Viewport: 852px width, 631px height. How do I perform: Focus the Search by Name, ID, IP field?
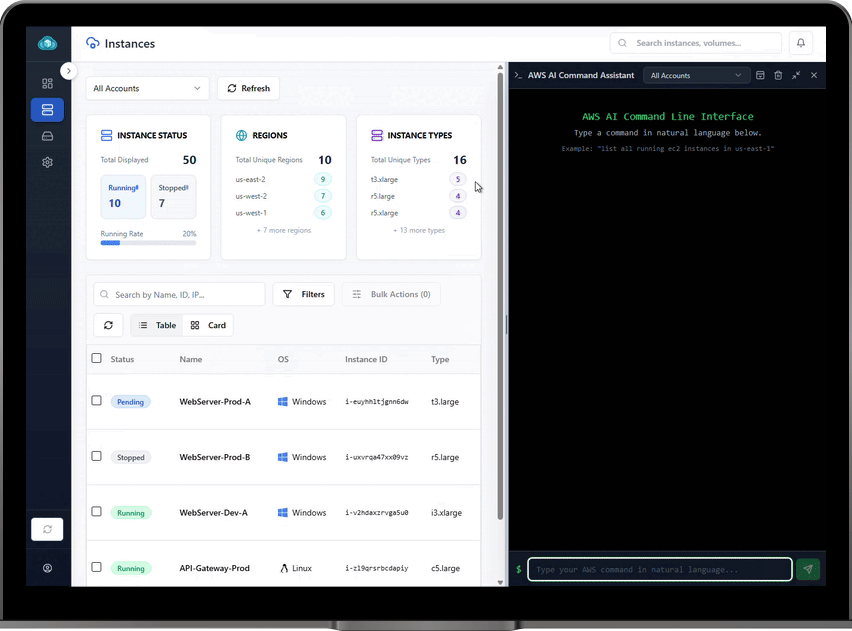pos(179,294)
